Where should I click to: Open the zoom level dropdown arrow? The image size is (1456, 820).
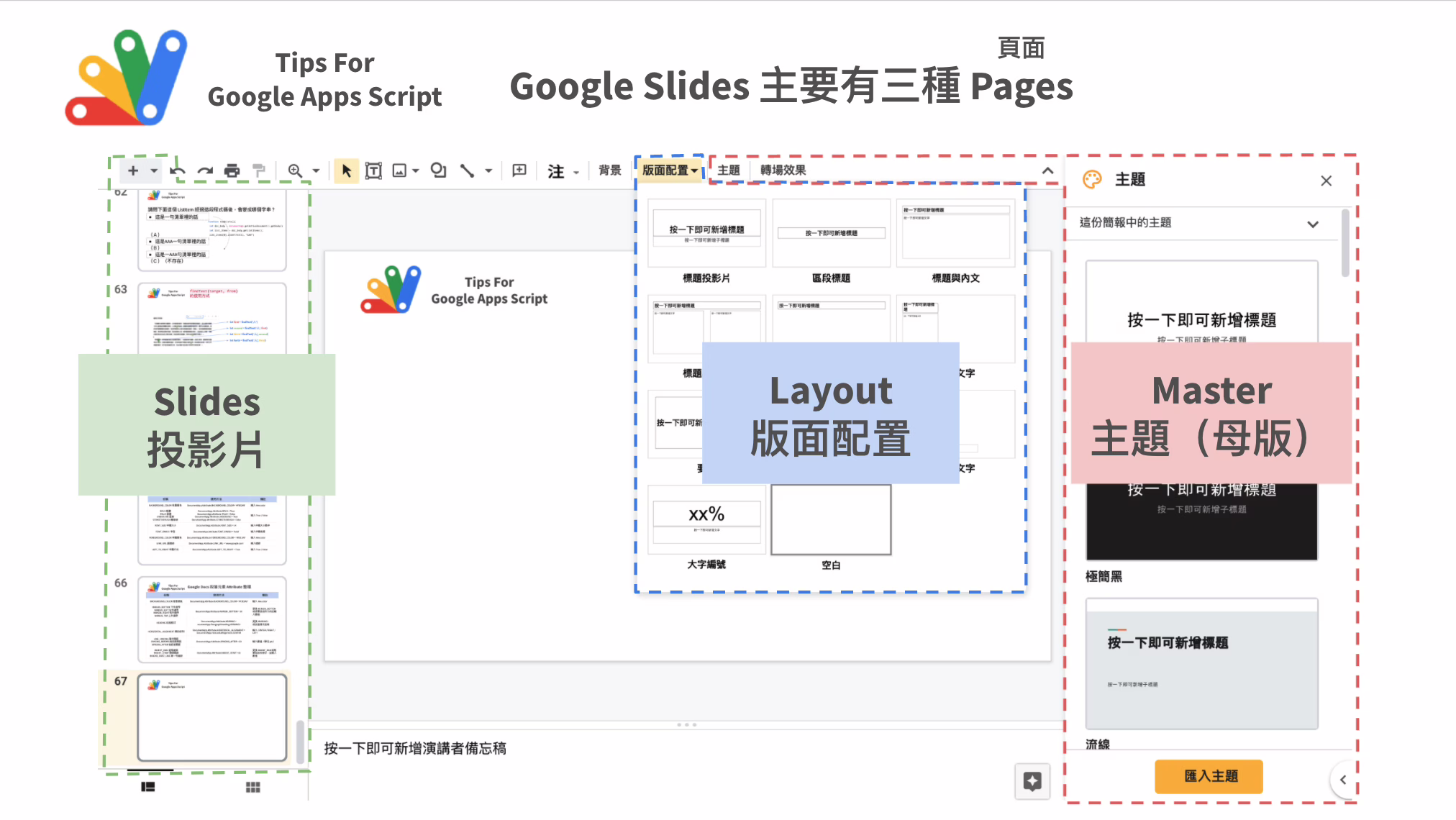click(x=316, y=171)
